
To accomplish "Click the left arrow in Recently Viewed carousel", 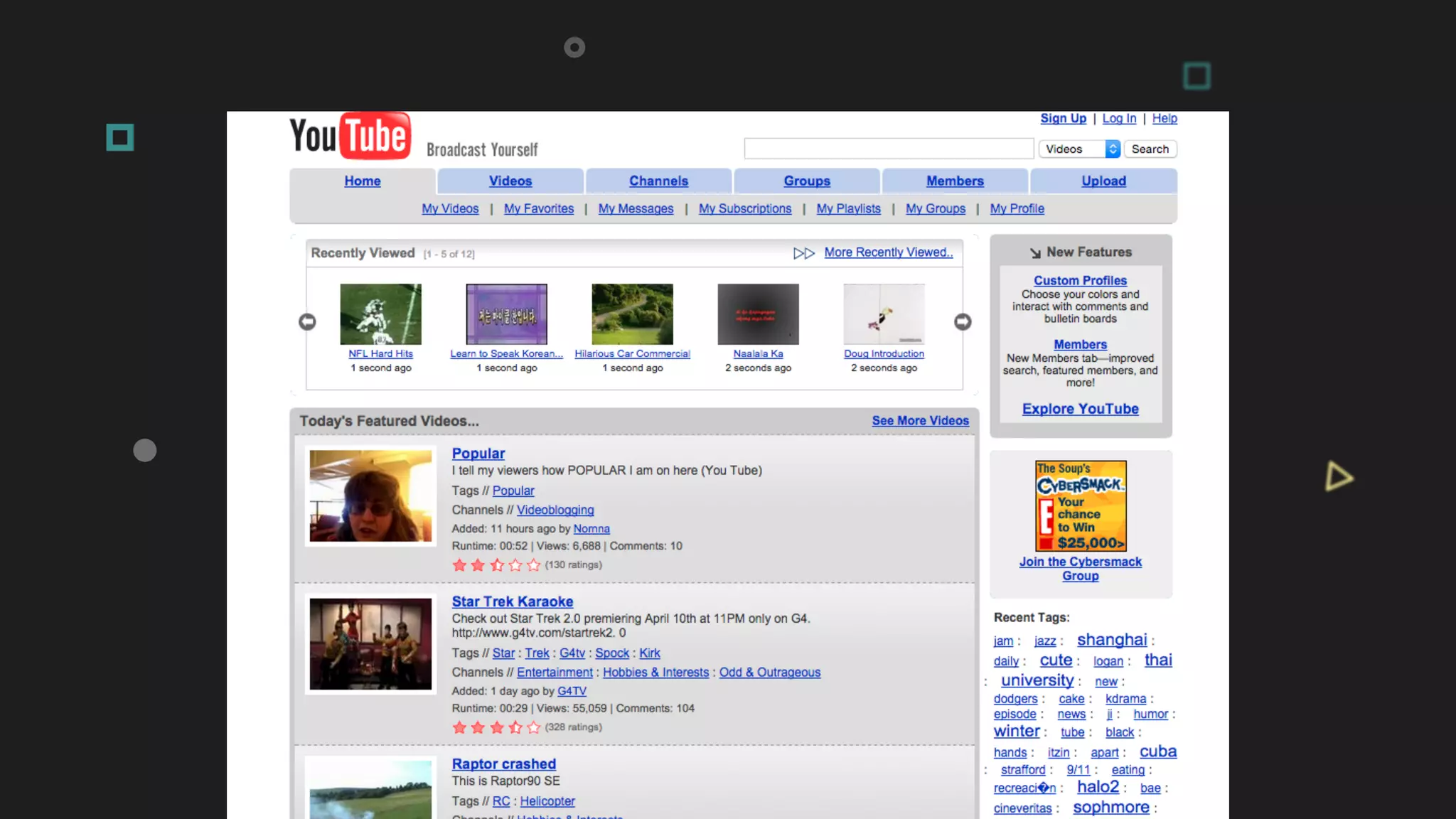I will (307, 322).
